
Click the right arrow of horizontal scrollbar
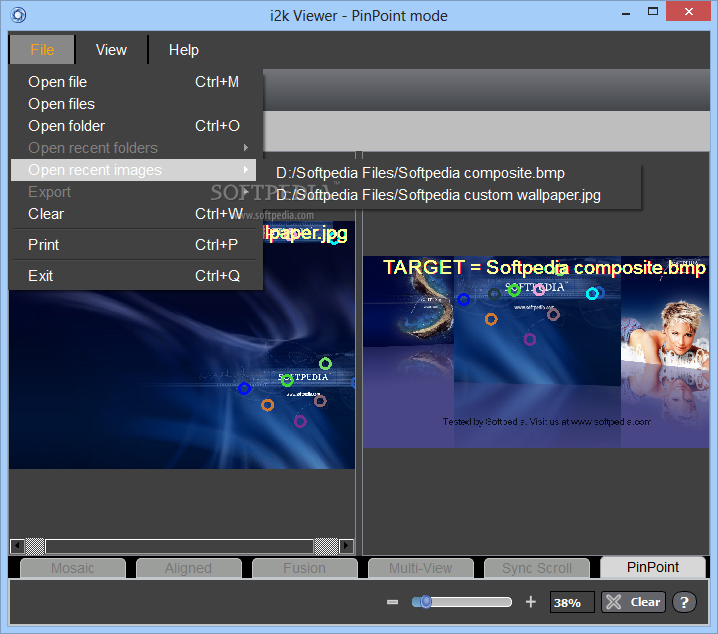tap(346, 546)
